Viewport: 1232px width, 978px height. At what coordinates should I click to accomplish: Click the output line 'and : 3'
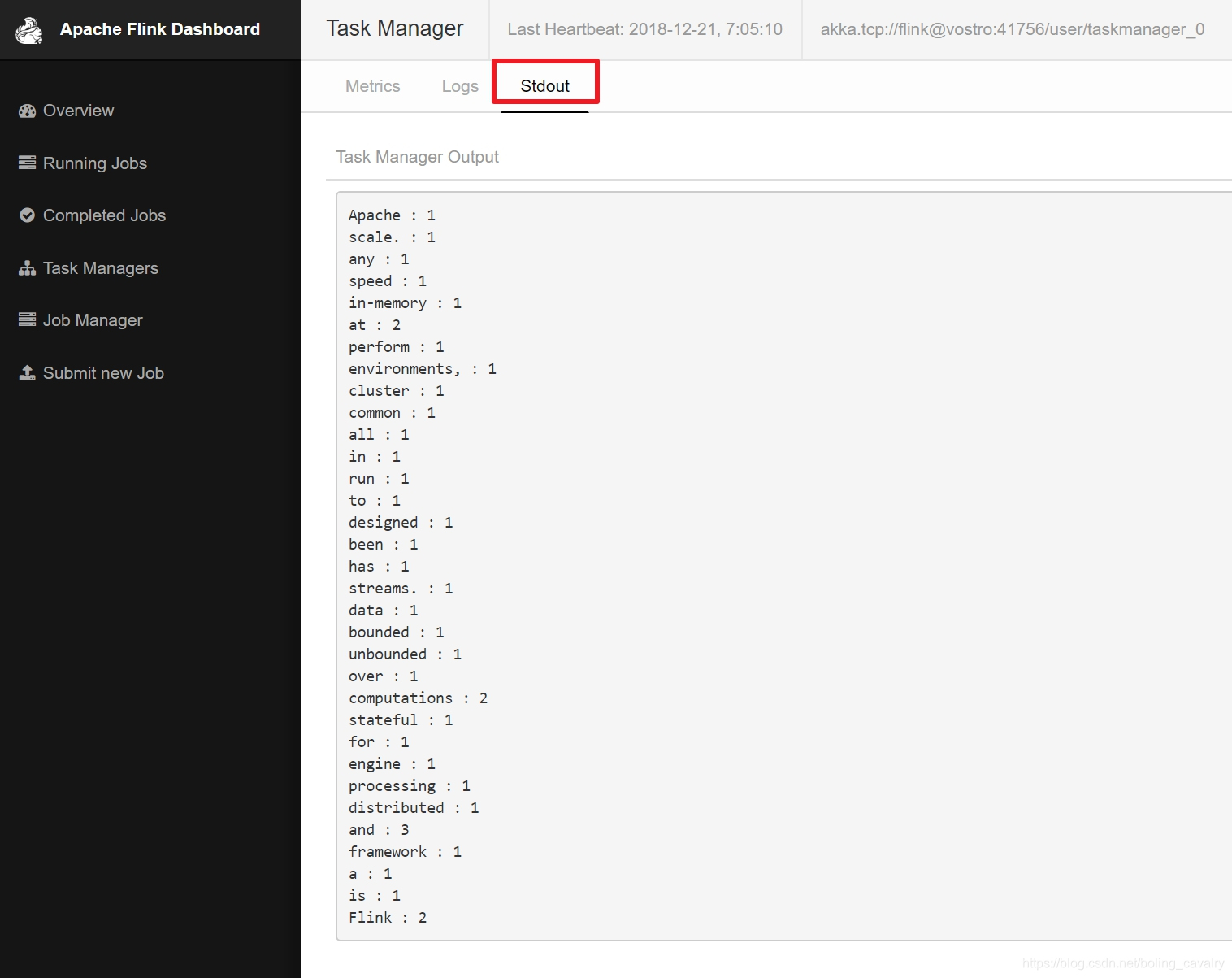click(380, 830)
